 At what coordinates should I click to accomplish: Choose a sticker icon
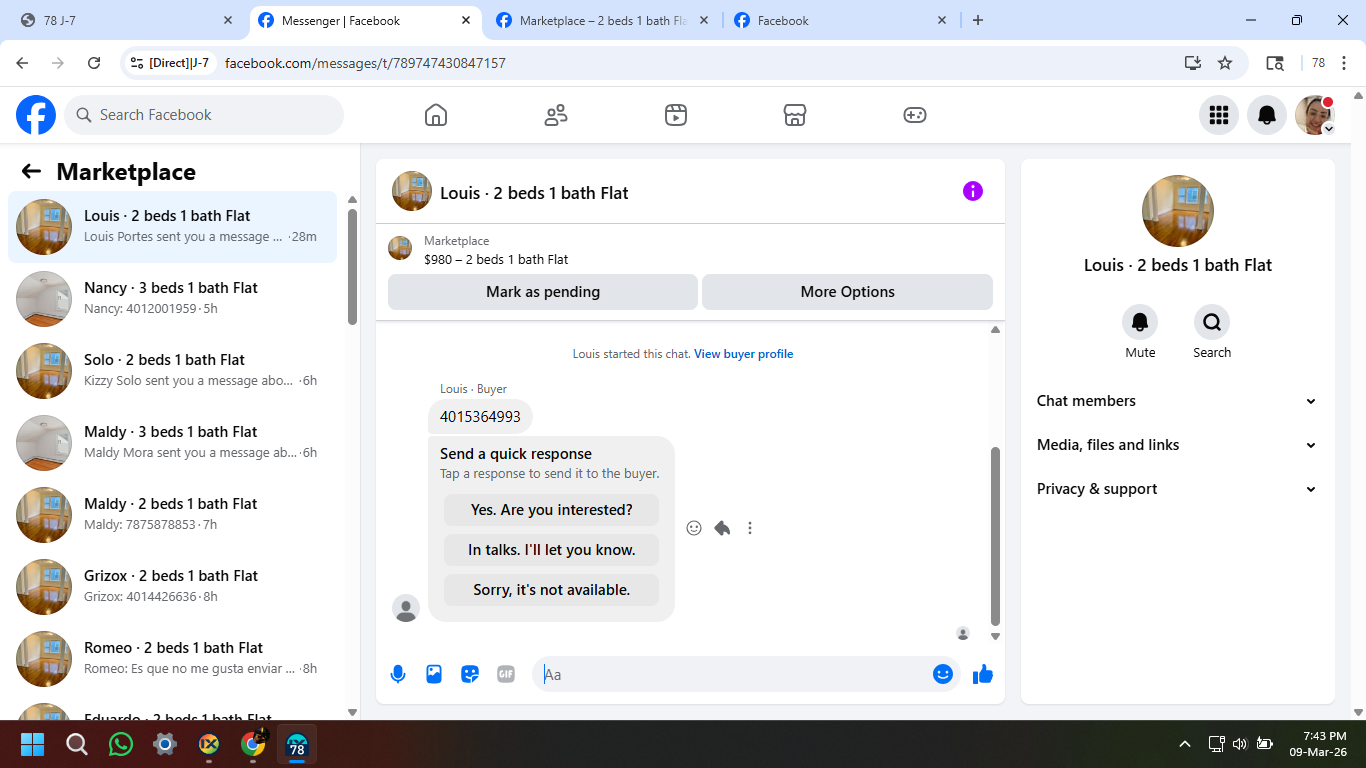(470, 674)
